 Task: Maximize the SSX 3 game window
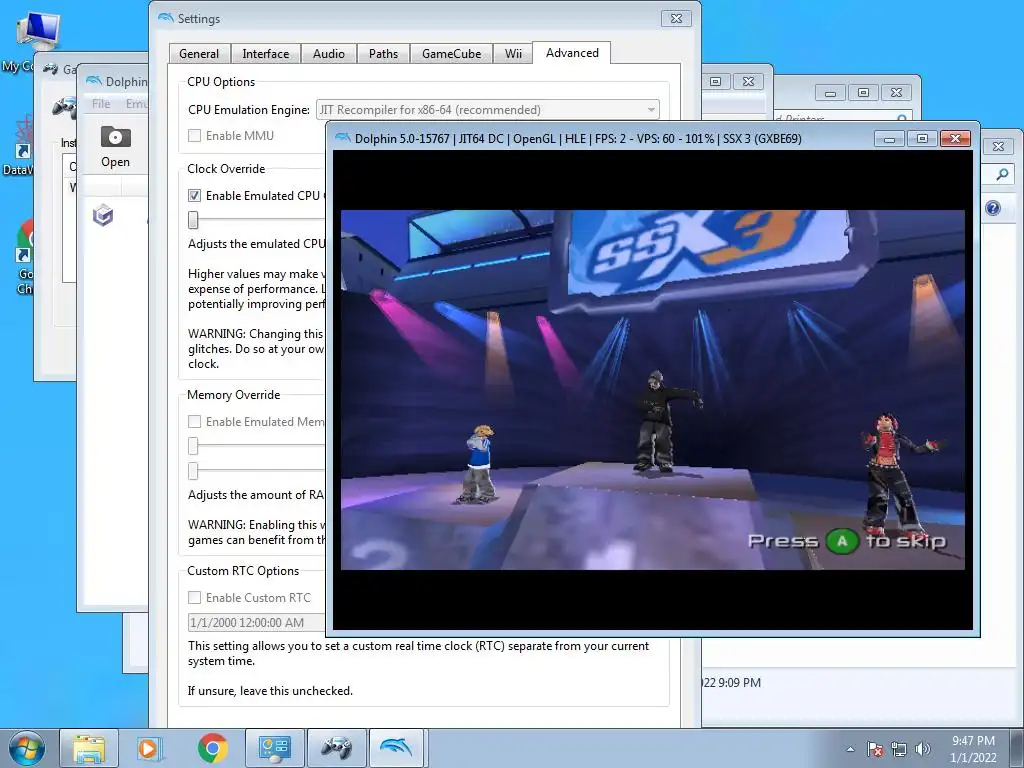tap(922, 138)
